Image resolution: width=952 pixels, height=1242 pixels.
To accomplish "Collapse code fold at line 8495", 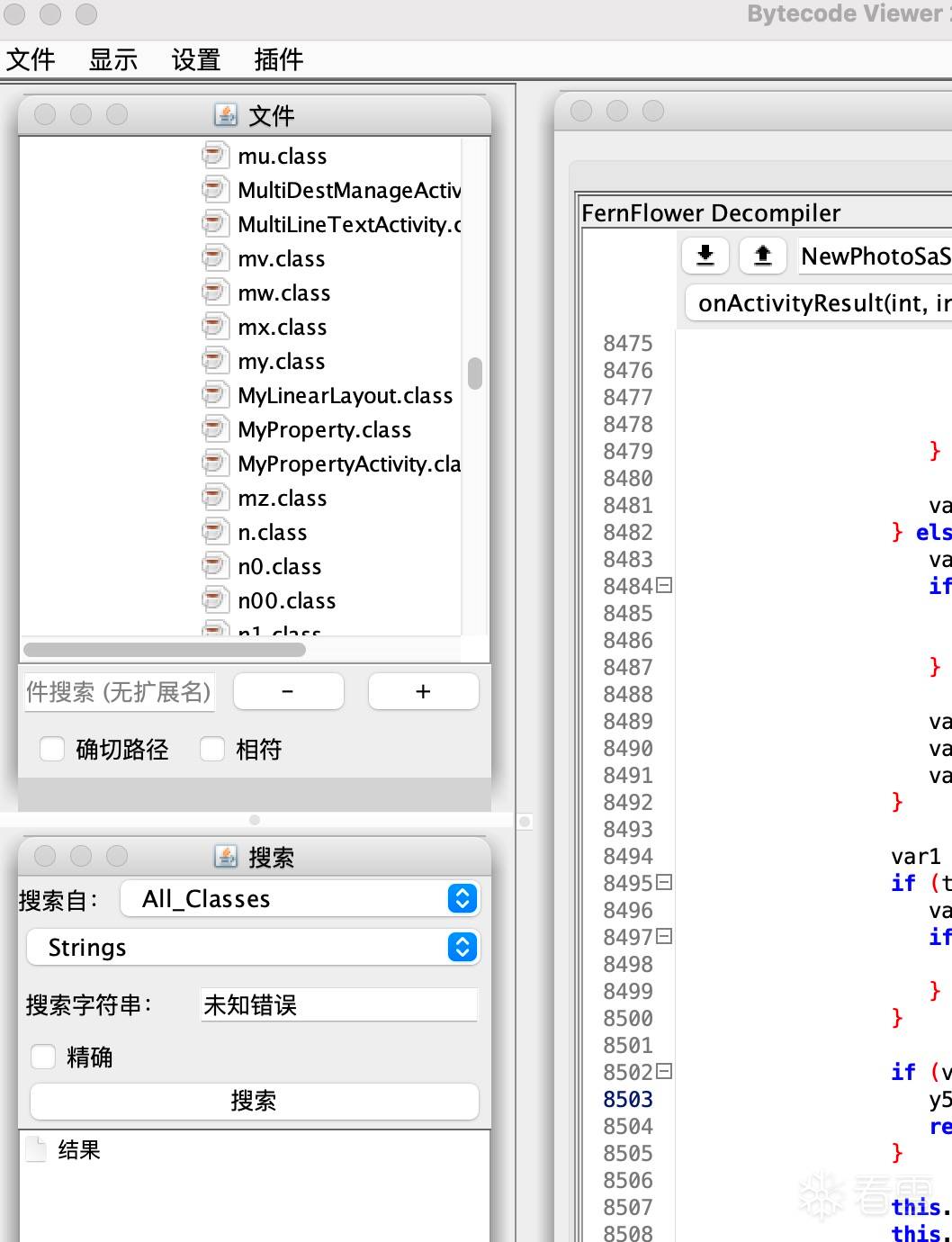I will 664,883.
